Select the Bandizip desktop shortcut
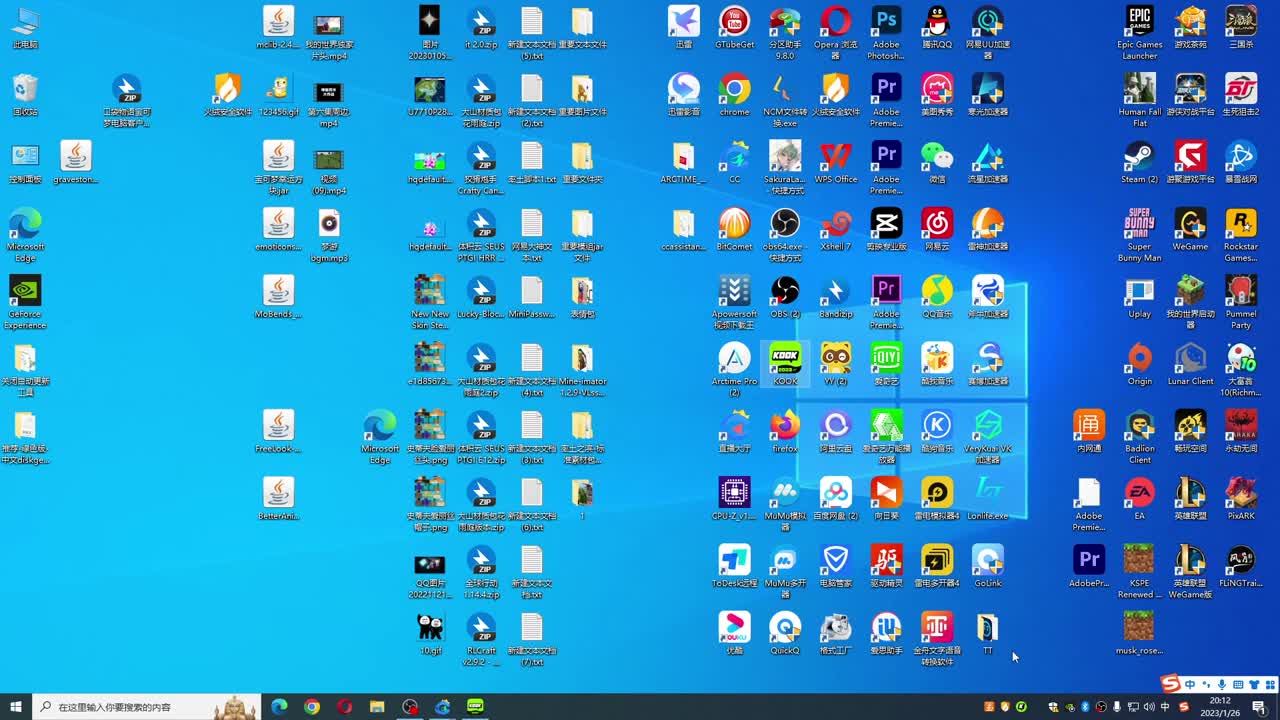The image size is (1280, 720). coord(835,291)
